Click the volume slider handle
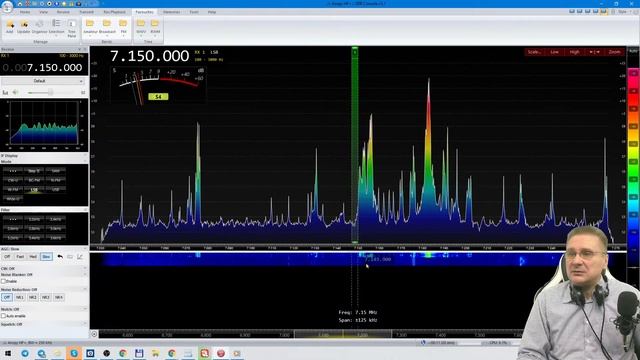This screenshot has height=360, width=640. click(x=51, y=93)
